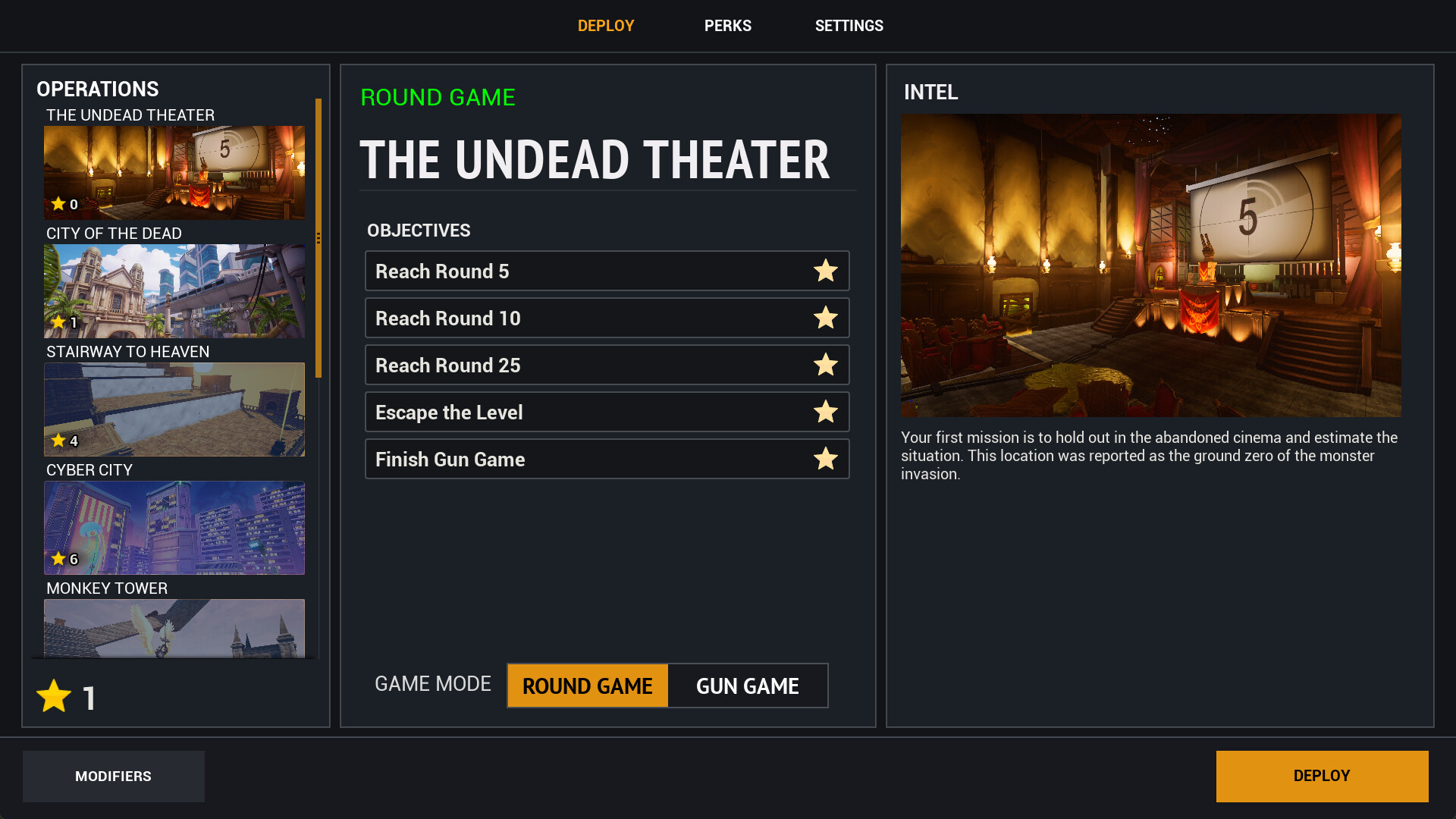Image resolution: width=1456 pixels, height=819 pixels.
Task: Click the CITY OF THE DEAD label
Action: click(x=114, y=234)
